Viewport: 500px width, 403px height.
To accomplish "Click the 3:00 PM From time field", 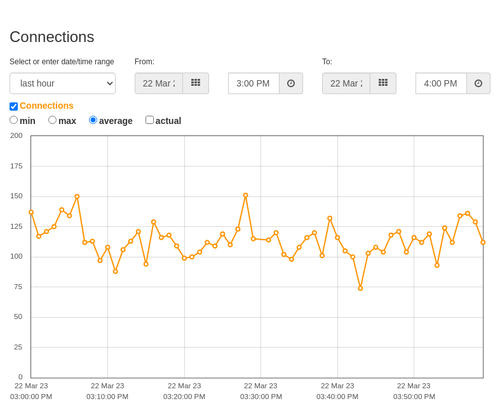I will [x=254, y=83].
